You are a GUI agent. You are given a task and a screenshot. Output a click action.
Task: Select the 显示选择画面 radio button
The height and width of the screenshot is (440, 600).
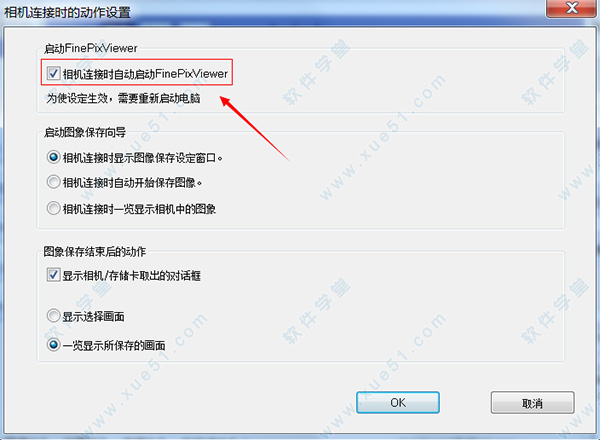click(x=53, y=316)
